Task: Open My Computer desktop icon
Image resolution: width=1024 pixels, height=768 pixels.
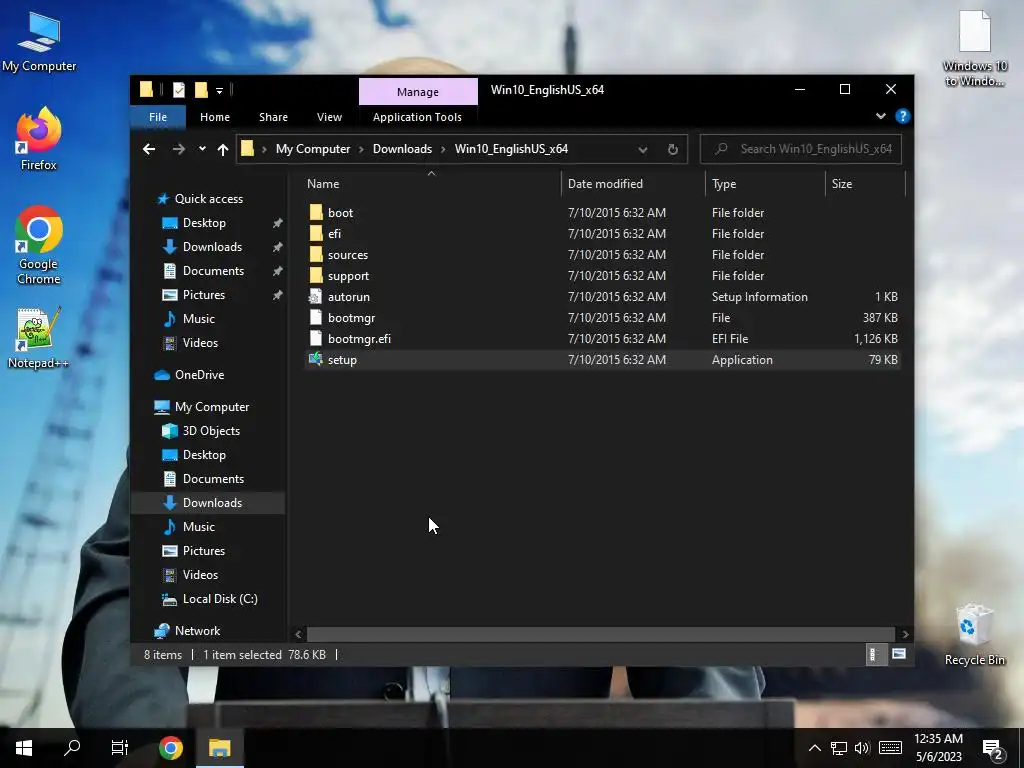Action: pos(39,41)
